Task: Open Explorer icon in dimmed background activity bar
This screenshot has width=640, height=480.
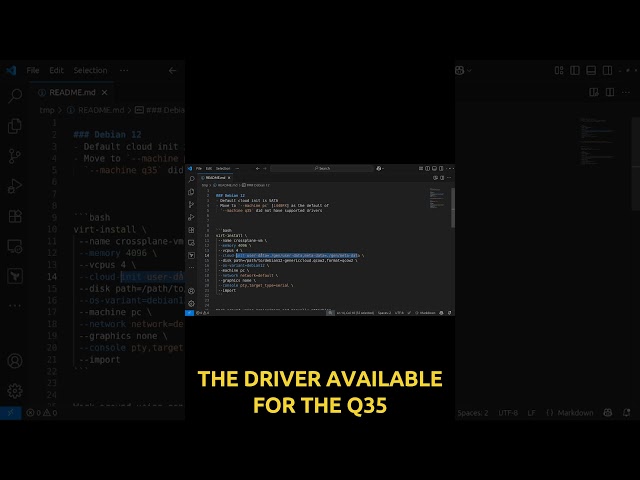Action: pyautogui.click(x=15, y=126)
